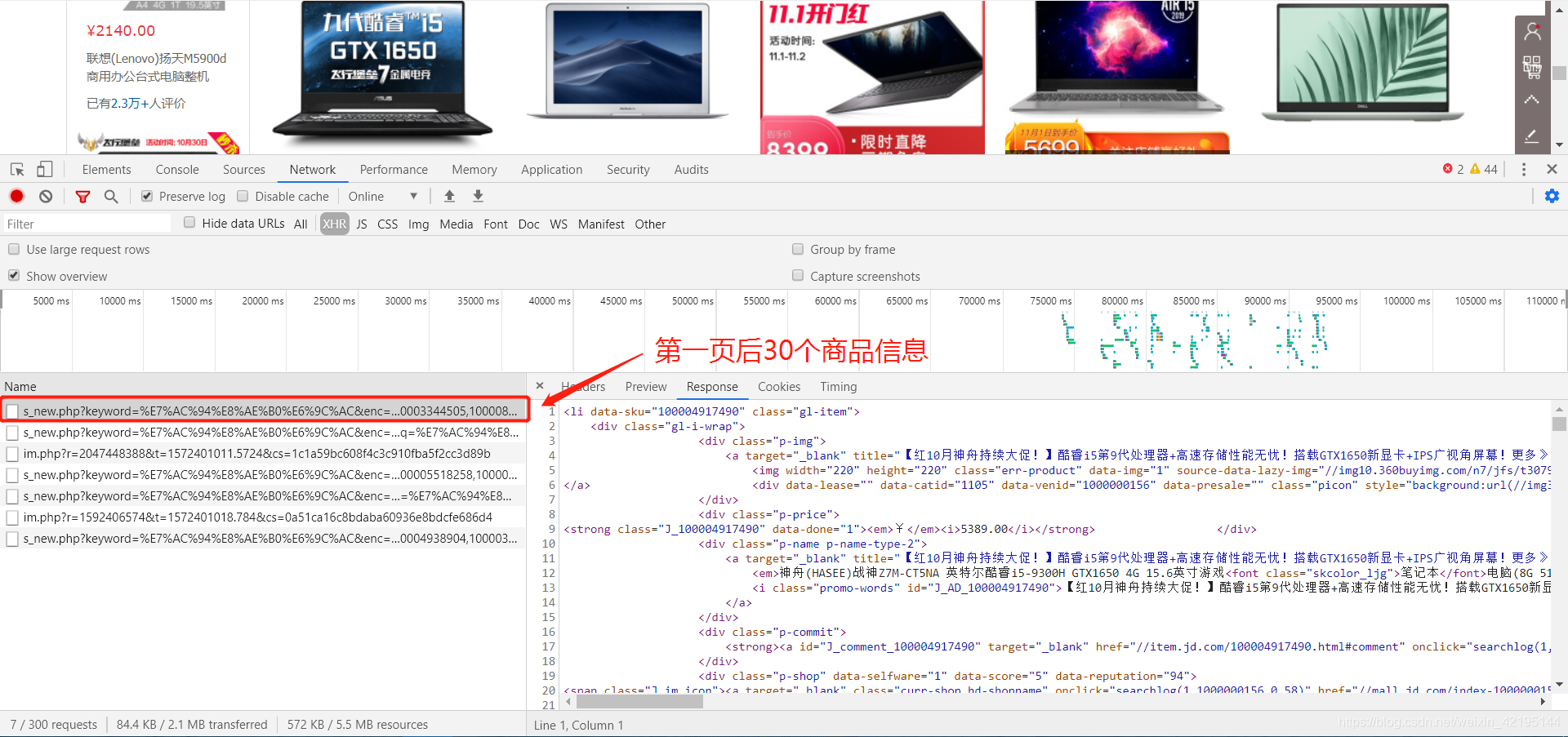Filter requests by All types

point(301,224)
